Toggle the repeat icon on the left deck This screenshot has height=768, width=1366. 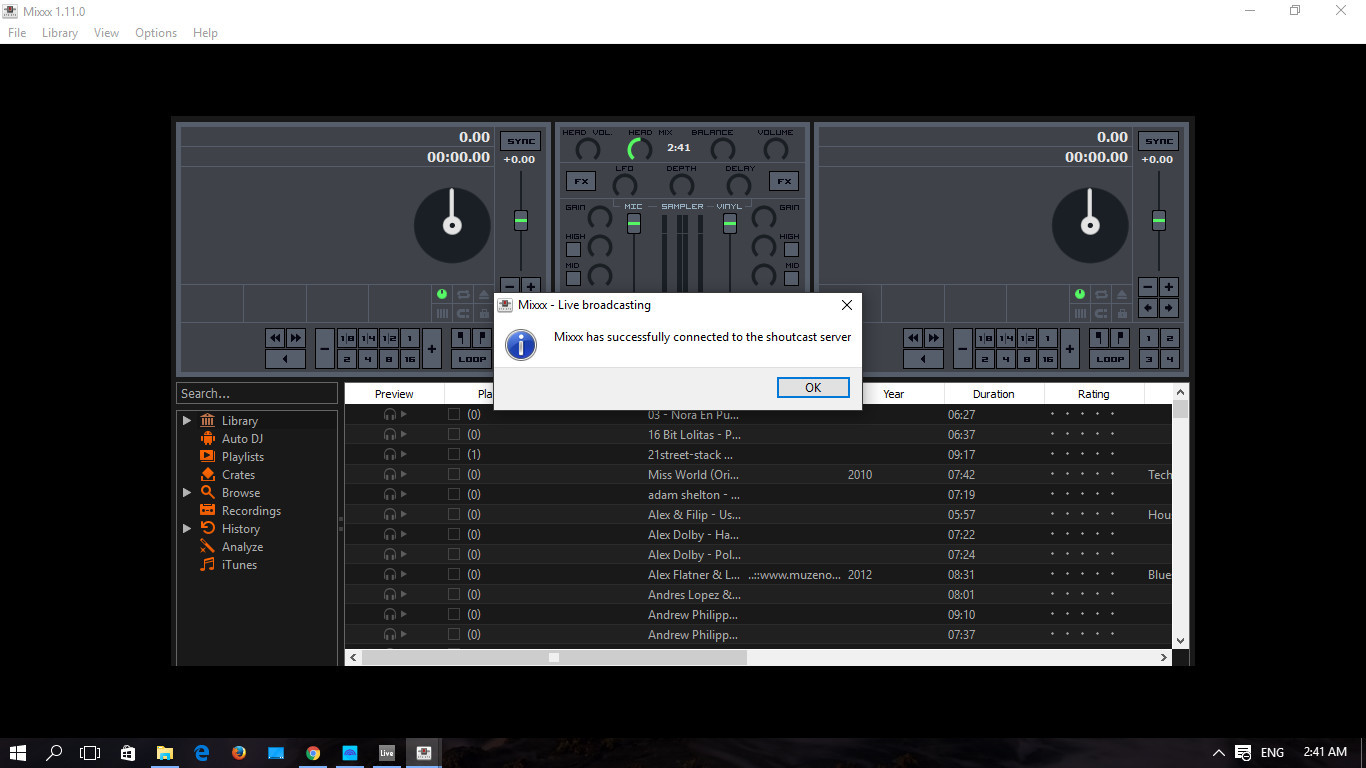[x=462, y=294]
